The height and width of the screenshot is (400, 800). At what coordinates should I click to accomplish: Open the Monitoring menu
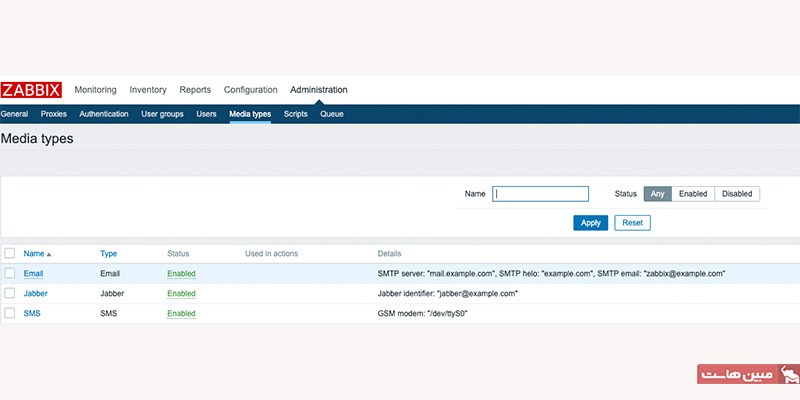(95, 90)
